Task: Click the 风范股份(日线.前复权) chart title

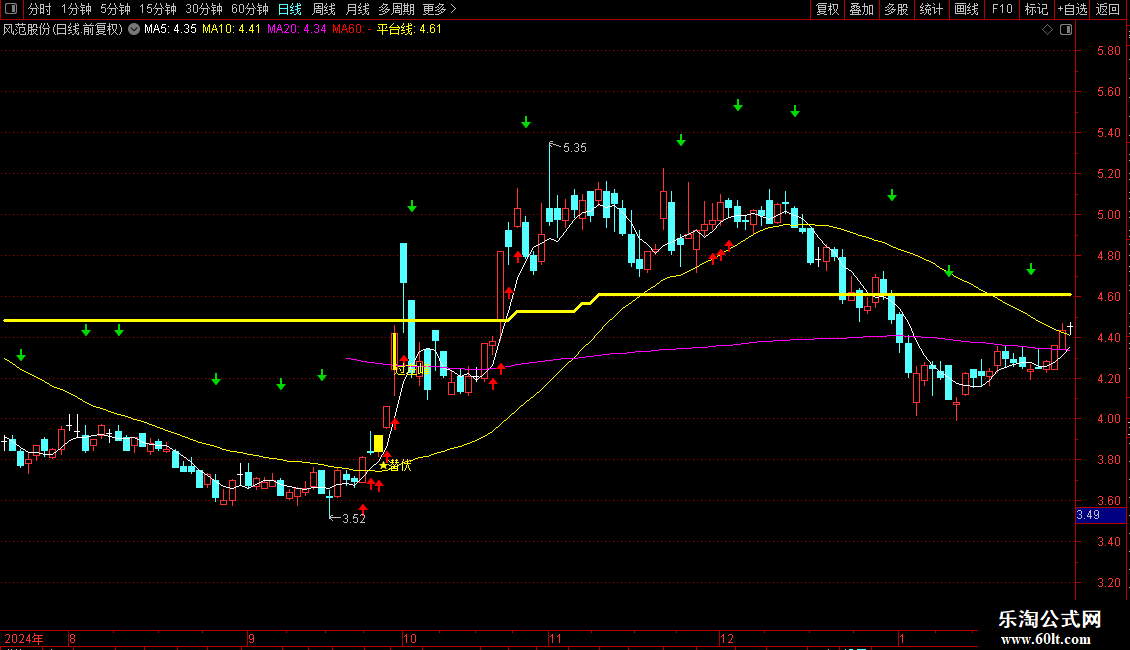Action: click(x=63, y=30)
